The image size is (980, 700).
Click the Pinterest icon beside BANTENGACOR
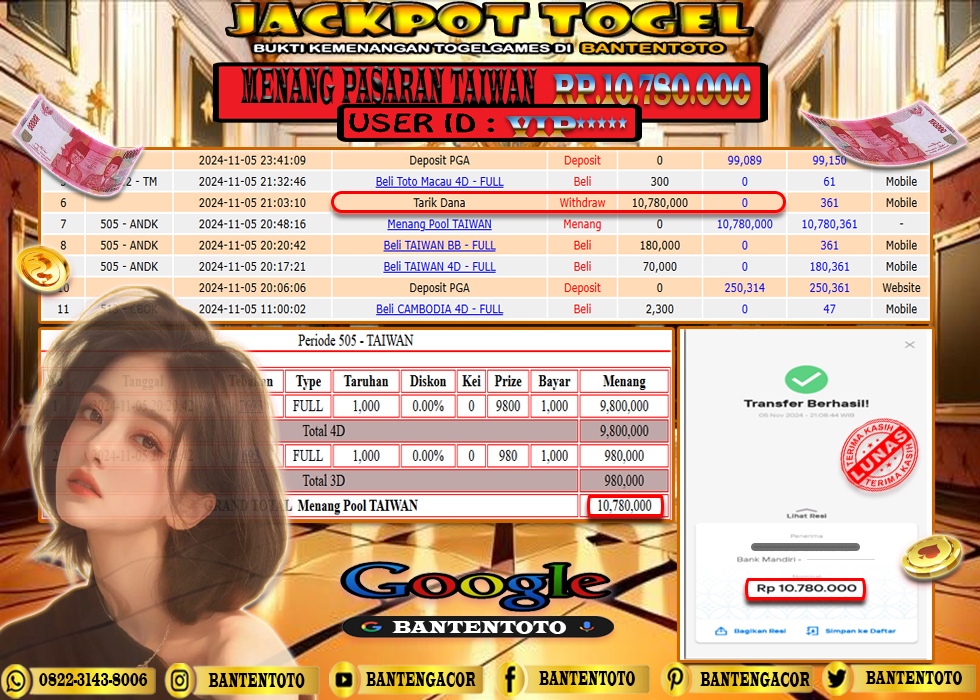676,680
